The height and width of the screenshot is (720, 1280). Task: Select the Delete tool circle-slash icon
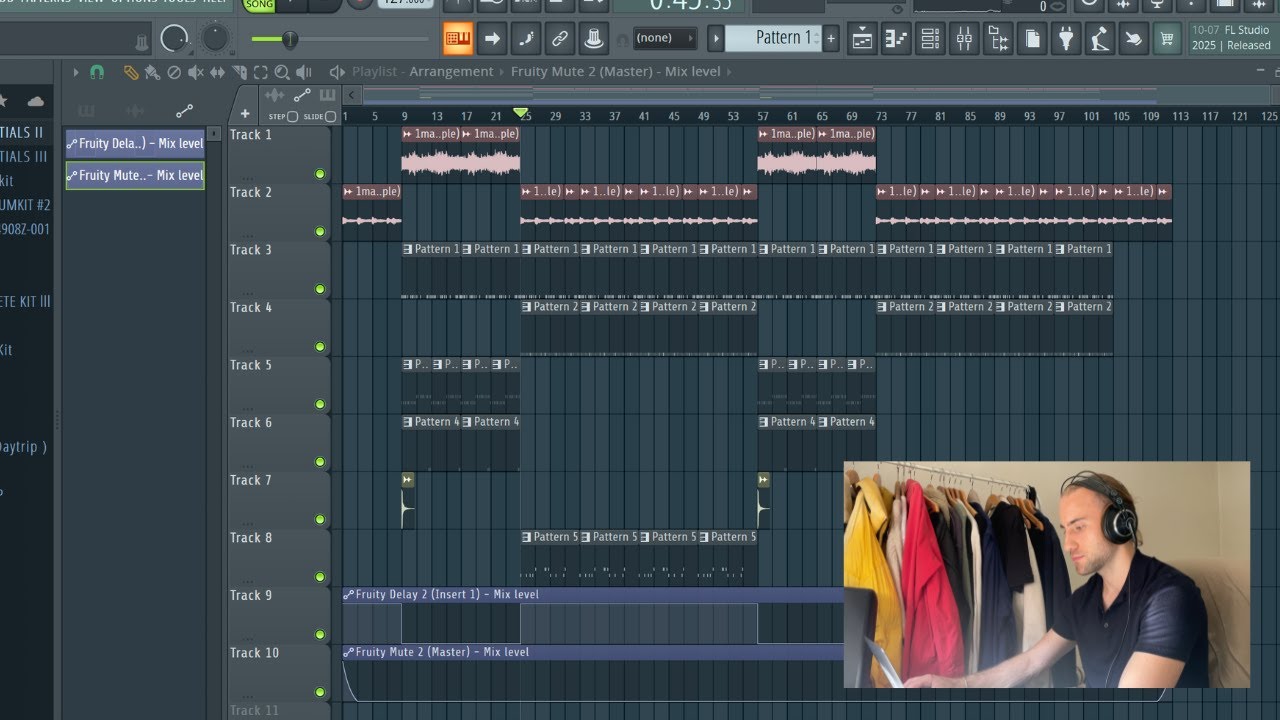click(x=174, y=72)
